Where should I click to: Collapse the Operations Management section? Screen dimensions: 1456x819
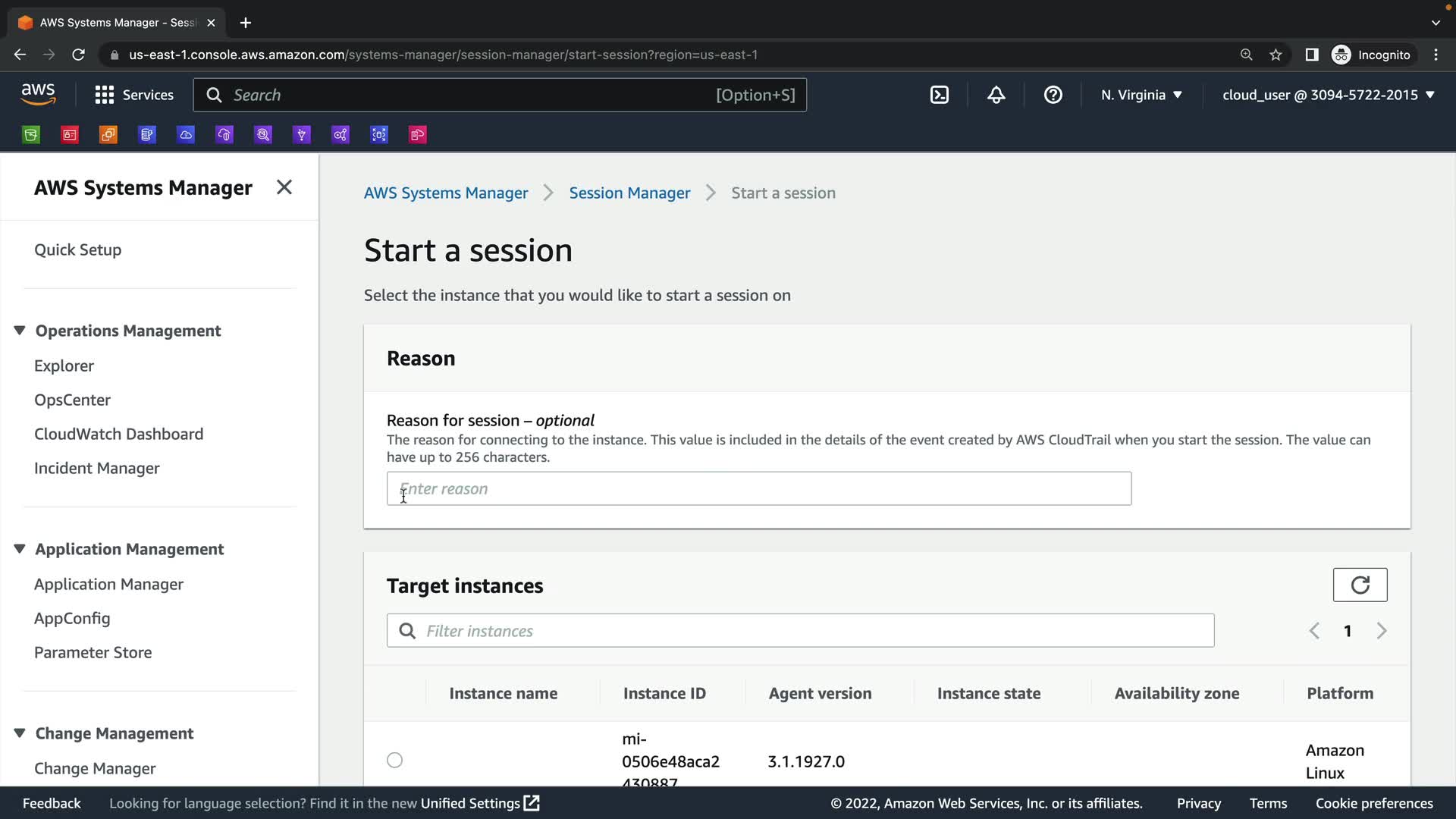point(20,331)
